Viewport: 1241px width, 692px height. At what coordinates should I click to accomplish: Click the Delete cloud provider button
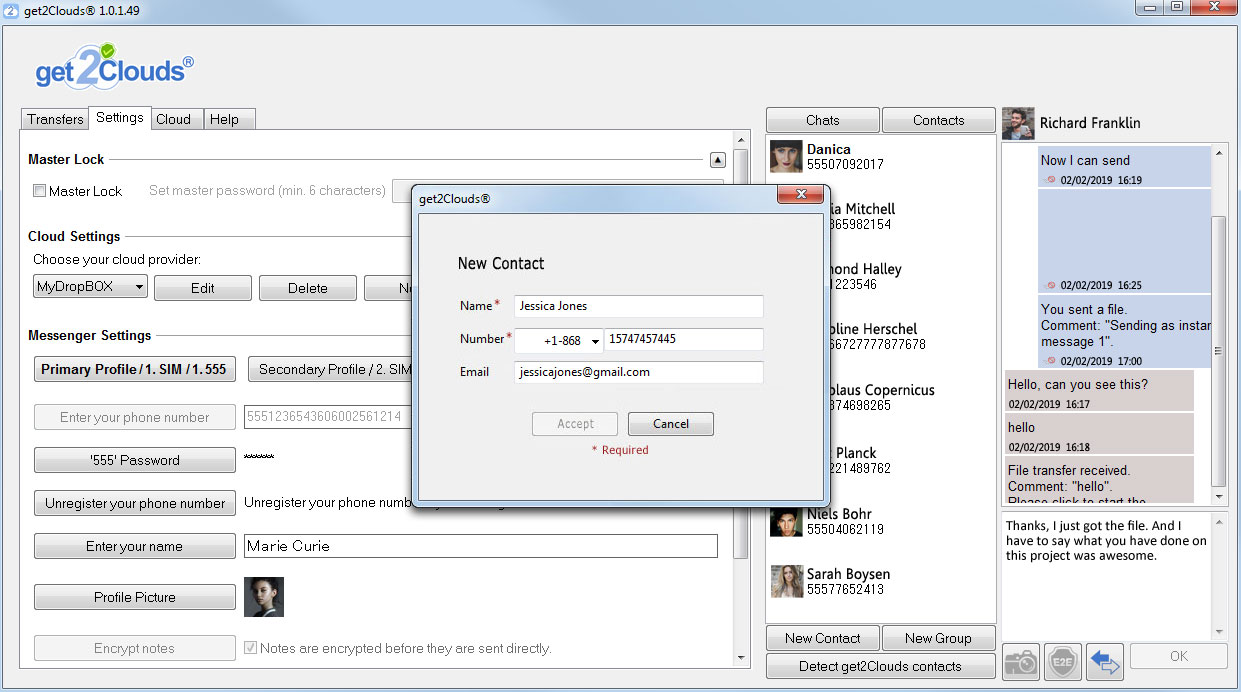click(x=308, y=288)
